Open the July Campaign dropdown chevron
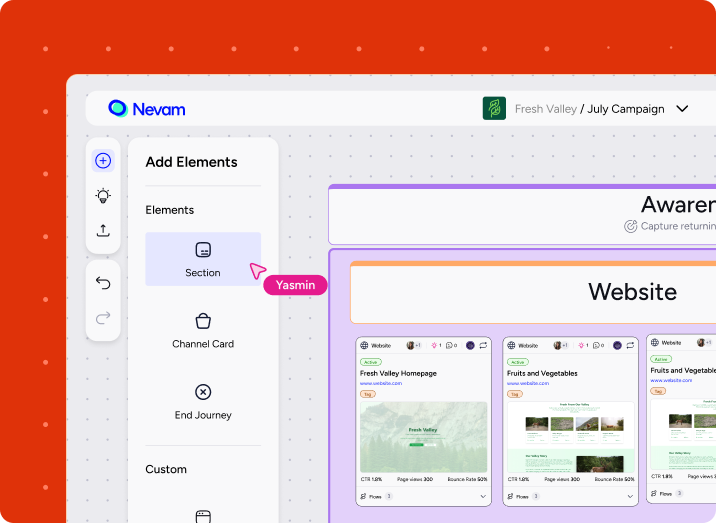716x523 pixels. (x=682, y=109)
